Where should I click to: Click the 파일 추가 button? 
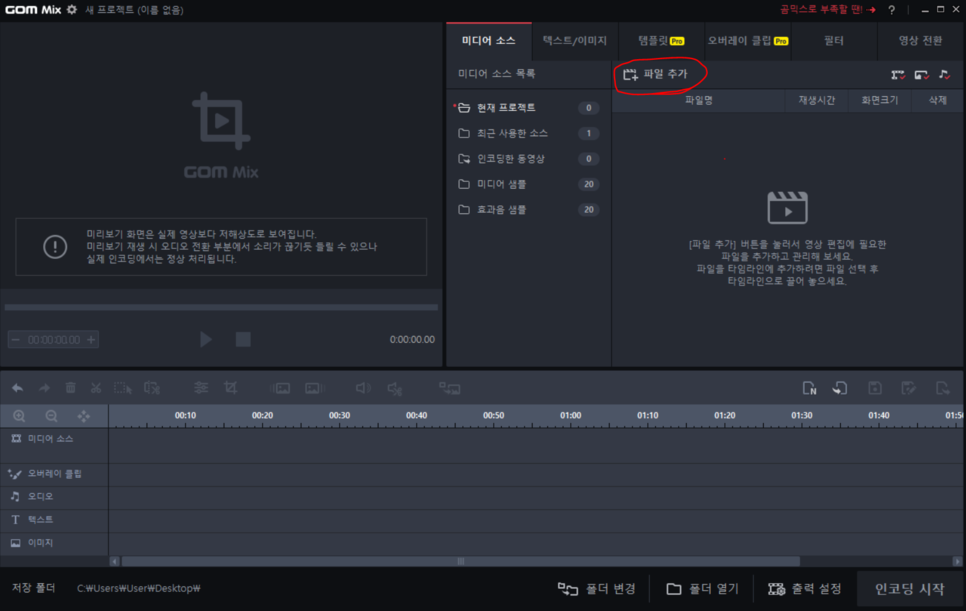point(656,75)
